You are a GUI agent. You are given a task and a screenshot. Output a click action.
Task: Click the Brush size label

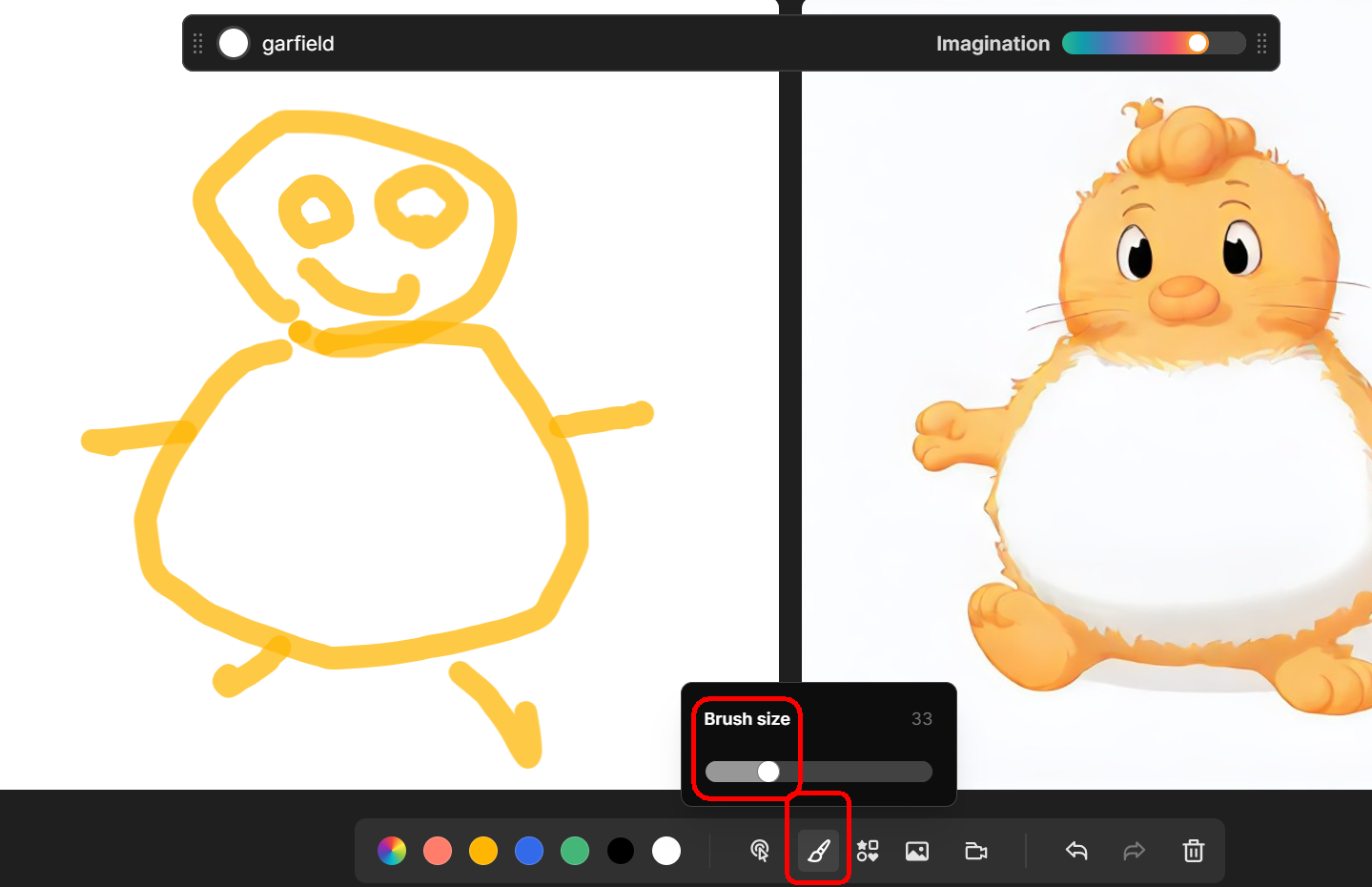(x=747, y=719)
